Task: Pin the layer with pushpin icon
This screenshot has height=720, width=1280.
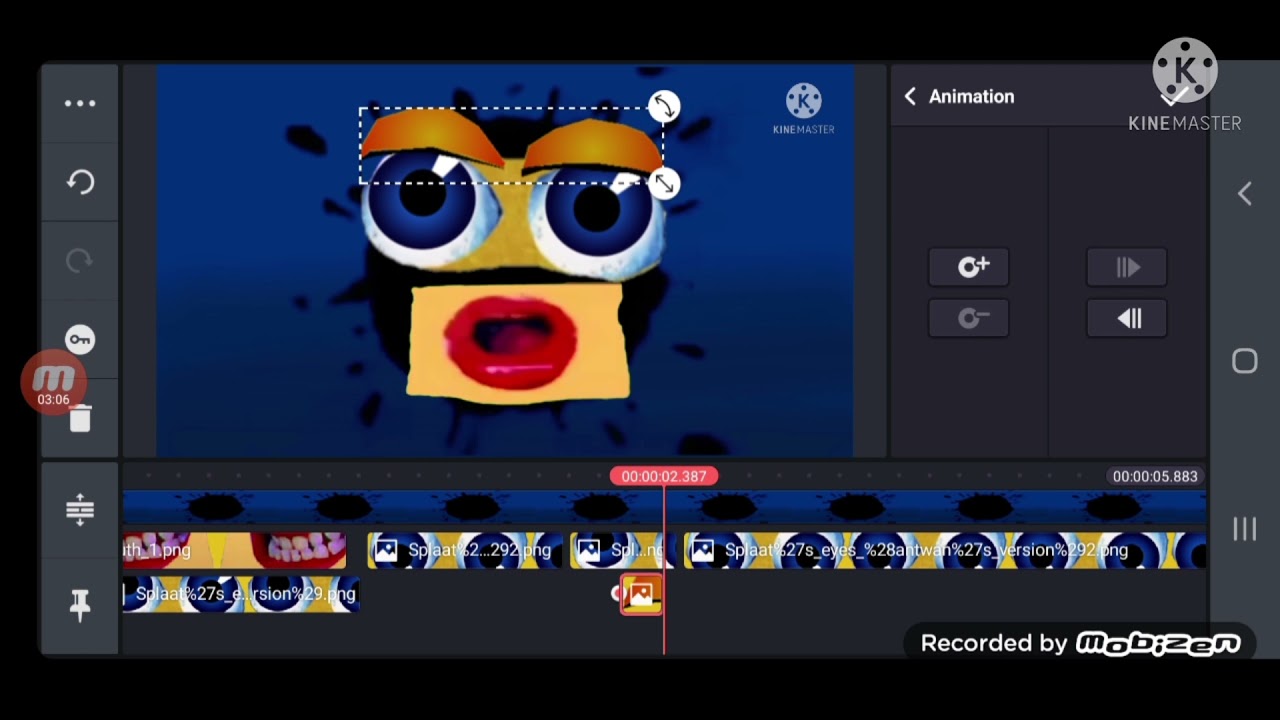Action: [80, 604]
